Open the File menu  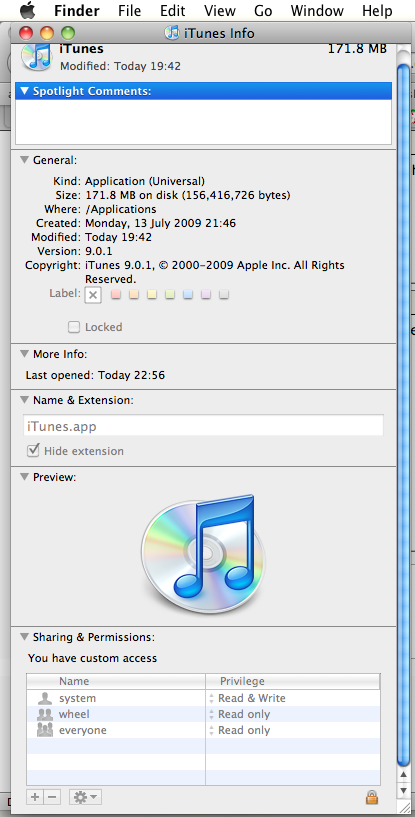pyautogui.click(x=130, y=10)
